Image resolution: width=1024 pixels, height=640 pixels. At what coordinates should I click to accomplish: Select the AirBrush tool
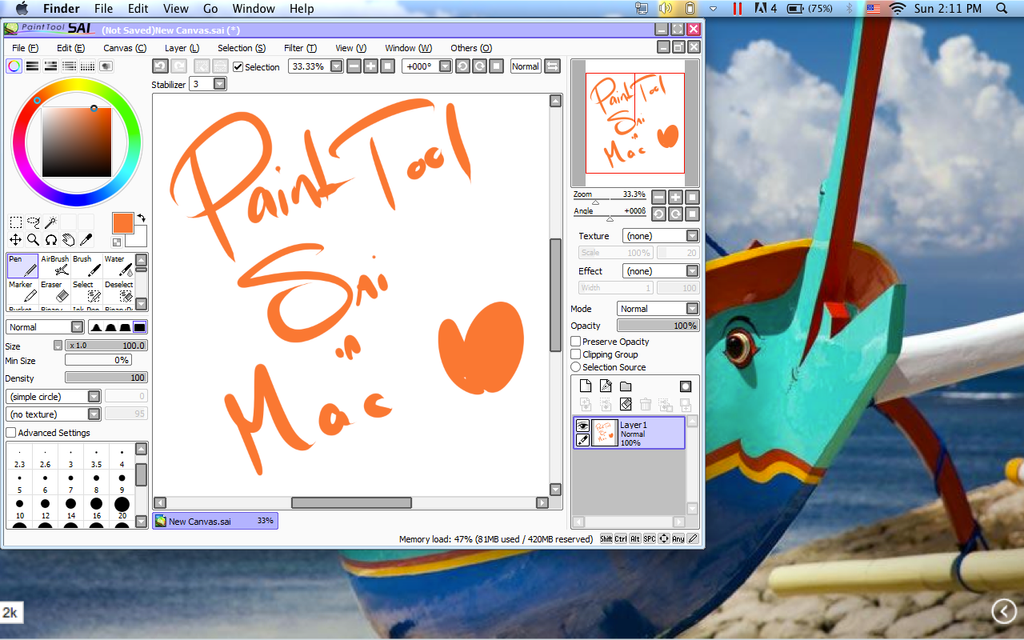pyautogui.click(x=55, y=266)
